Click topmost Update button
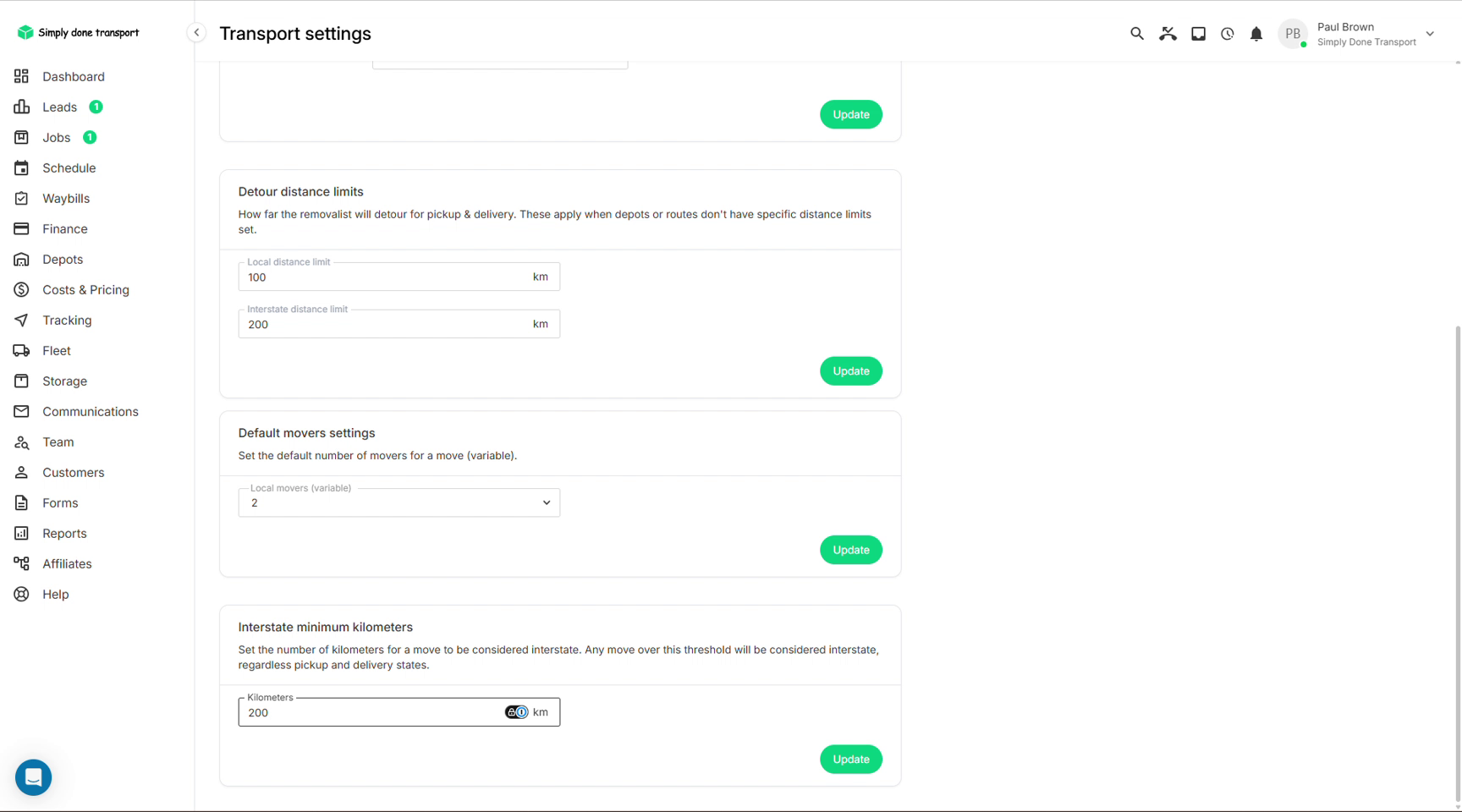This screenshot has height=812, width=1462. point(850,114)
